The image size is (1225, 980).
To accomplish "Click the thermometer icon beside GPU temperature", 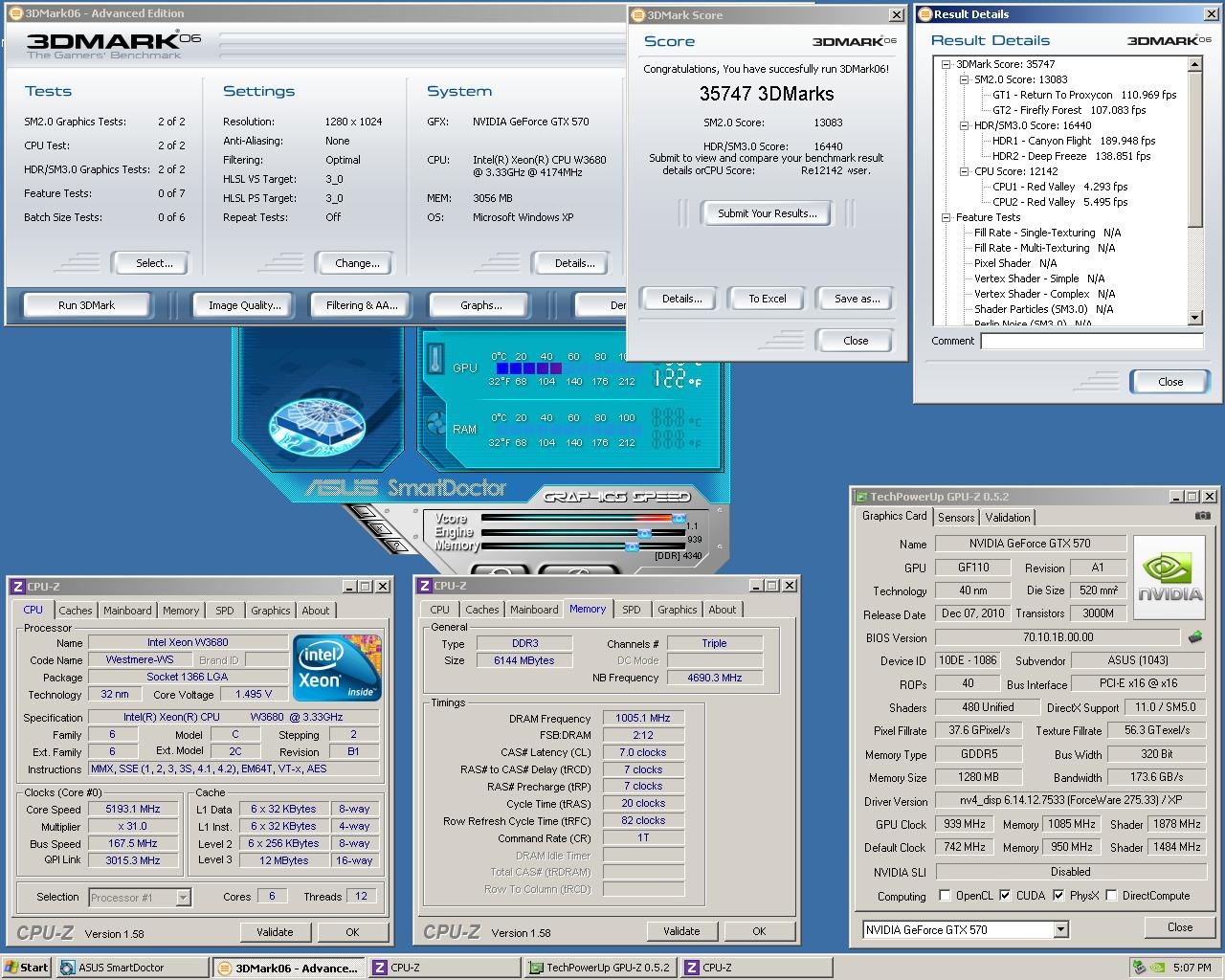I will 436,360.
